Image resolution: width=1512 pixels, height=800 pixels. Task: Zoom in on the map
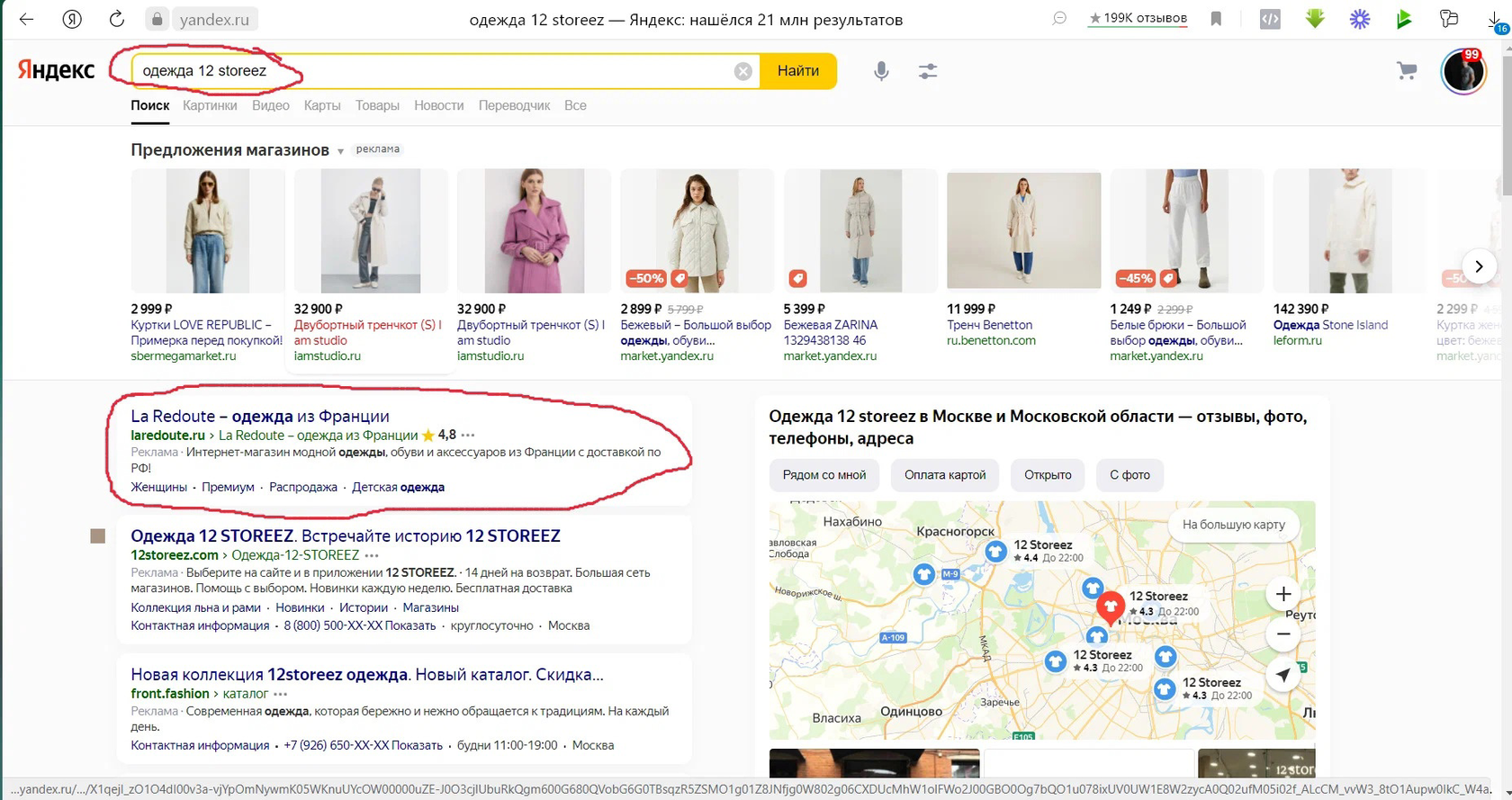click(1283, 594)
